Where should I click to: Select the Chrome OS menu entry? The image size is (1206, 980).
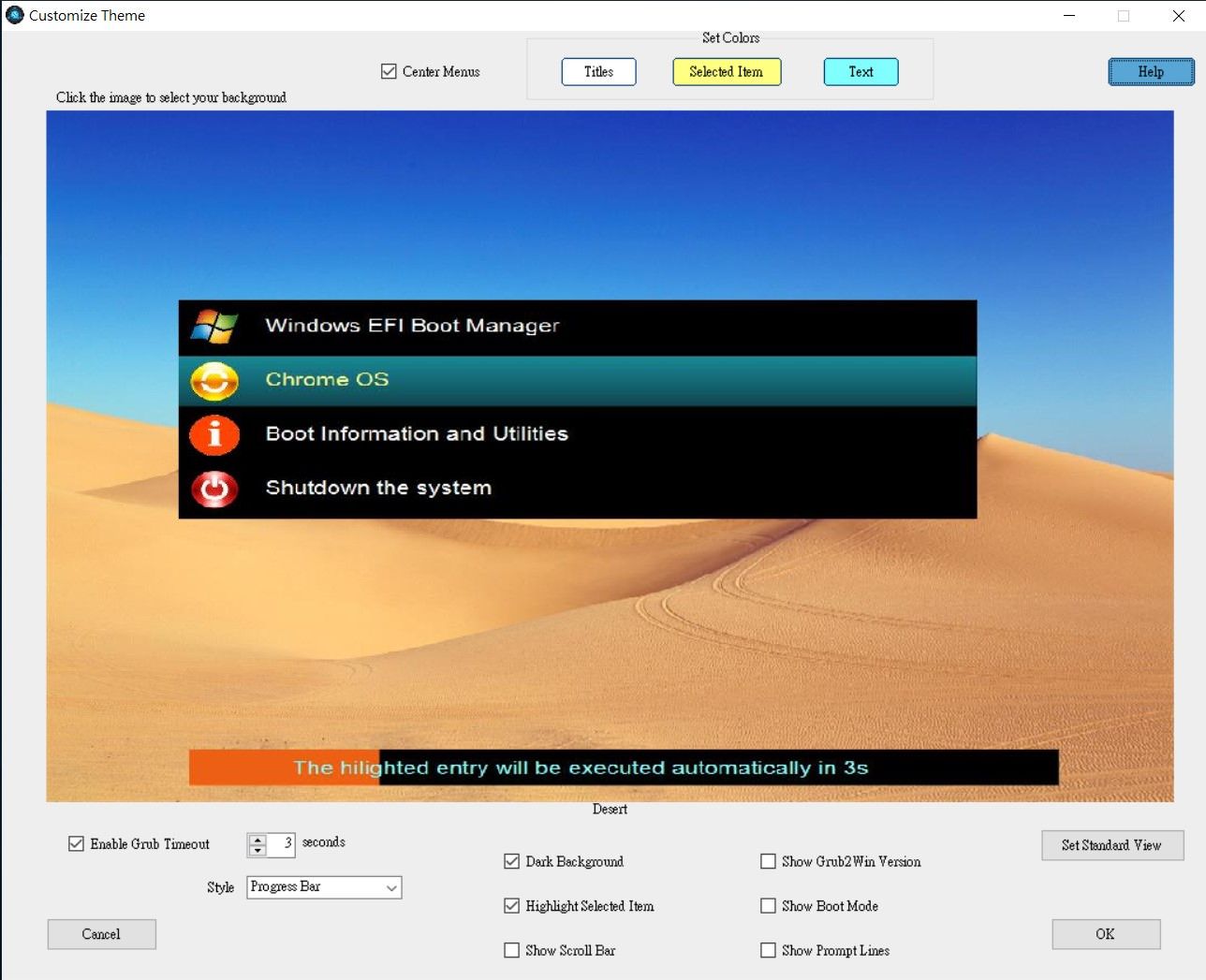[577, 380]
